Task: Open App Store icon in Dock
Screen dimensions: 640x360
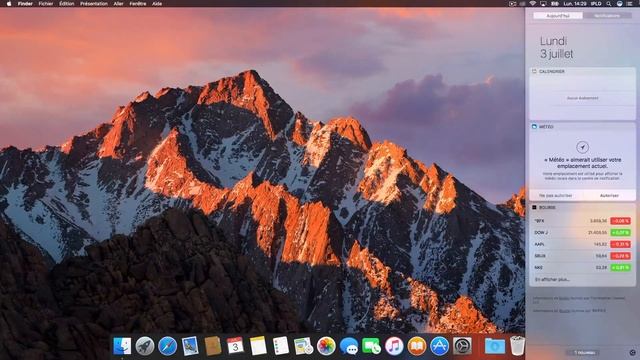Action: pyautogui.click(x=440, y=346)
